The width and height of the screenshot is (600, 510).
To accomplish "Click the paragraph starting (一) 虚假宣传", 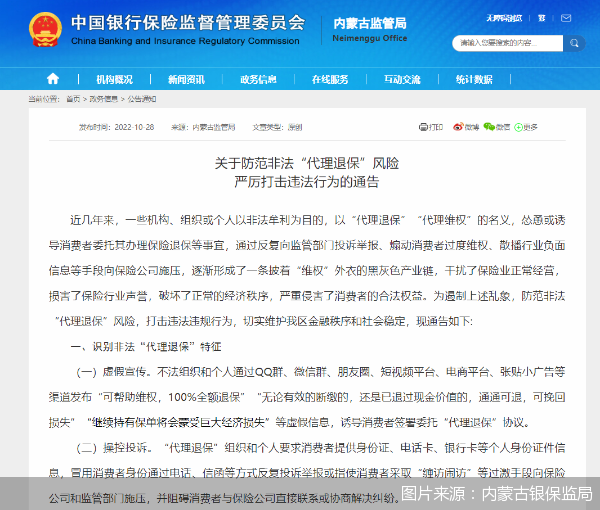I will pos(307,397).
